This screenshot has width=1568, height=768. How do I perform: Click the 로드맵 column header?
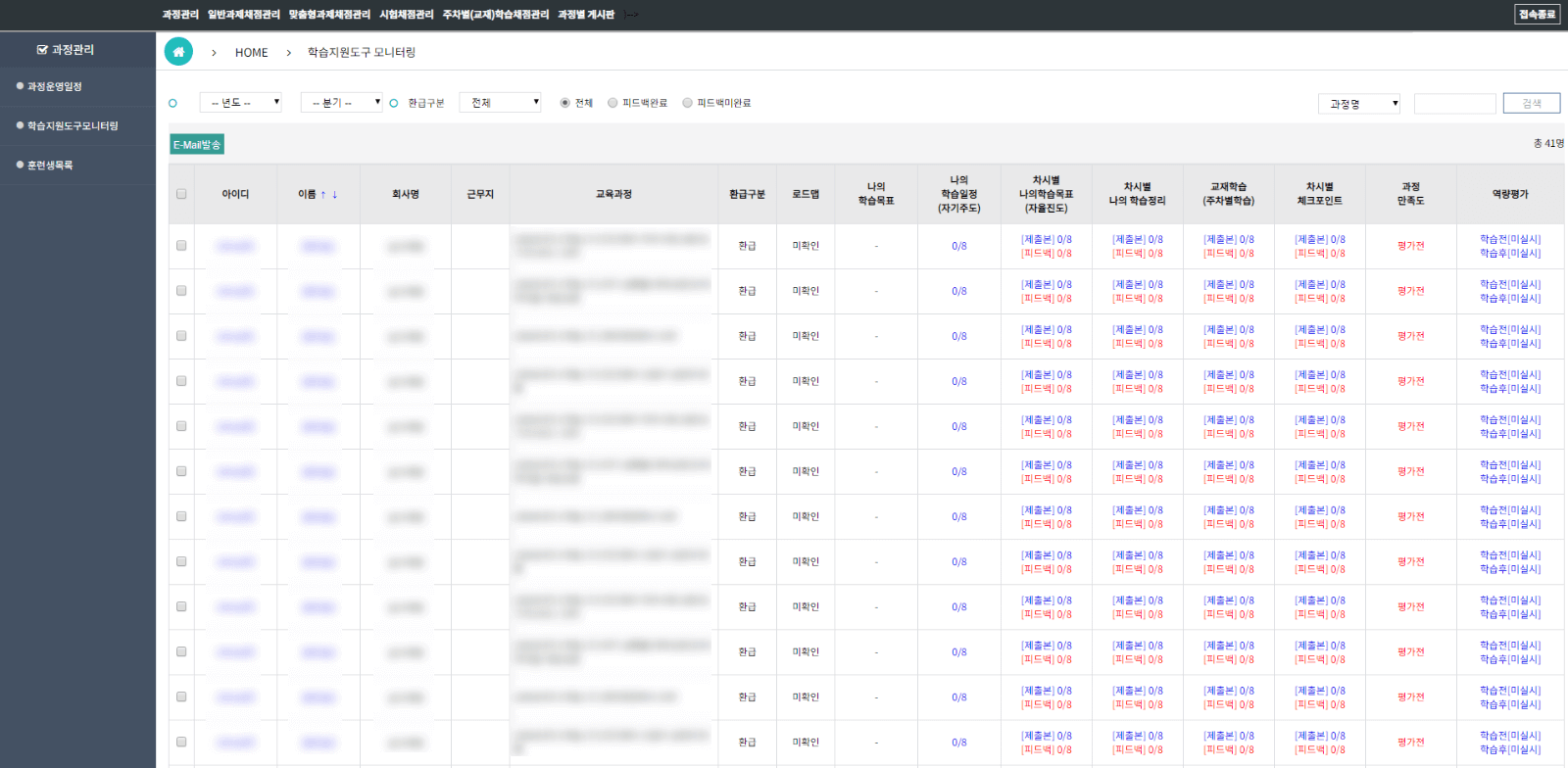pyautogui.click(x=806, y=194)
